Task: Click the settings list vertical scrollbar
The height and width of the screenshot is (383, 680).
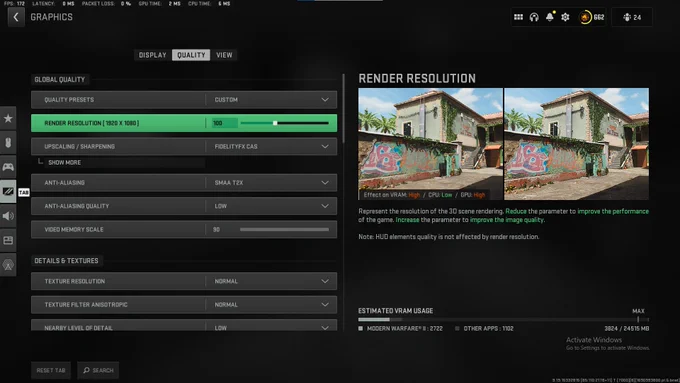Action: (343, 108)
